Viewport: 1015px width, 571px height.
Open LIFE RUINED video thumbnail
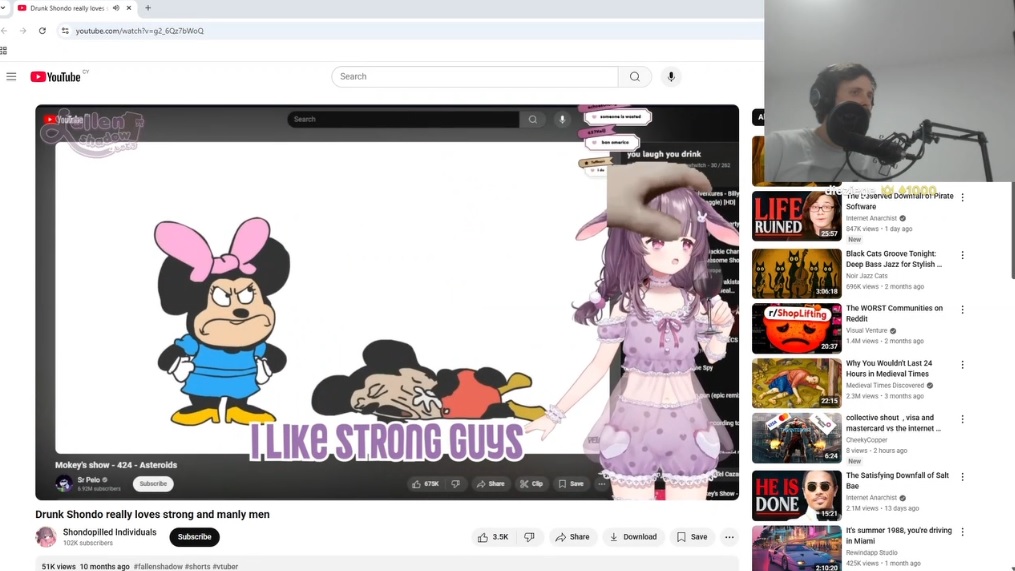(796, 216)
